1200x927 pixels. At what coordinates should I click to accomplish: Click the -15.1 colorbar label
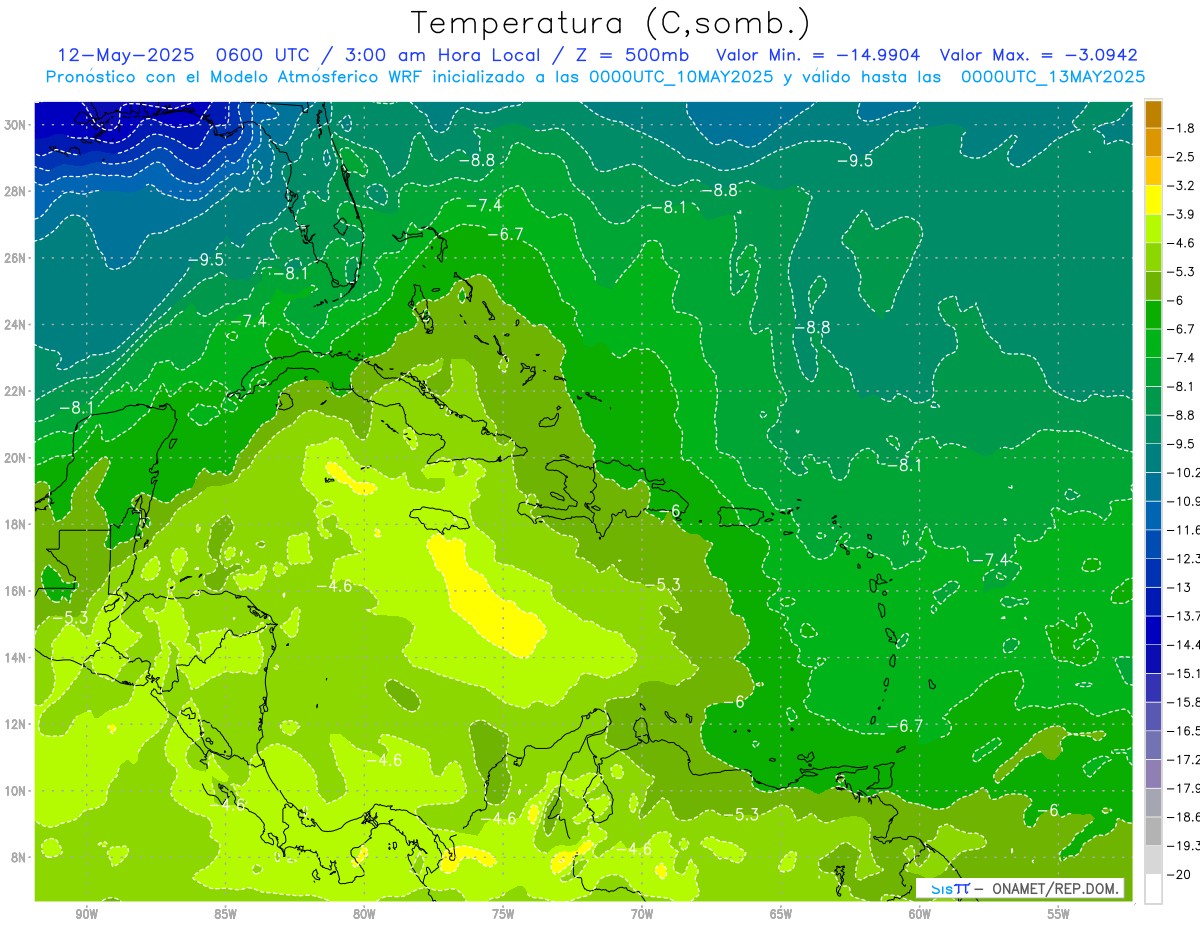click(1184, 673)
